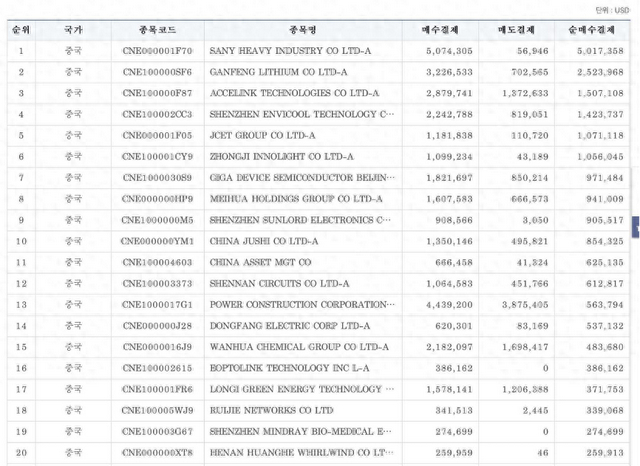Click stock code CNE100005WJ9
The width and height of the screenshot is (640, 466).
click(158, 411)
